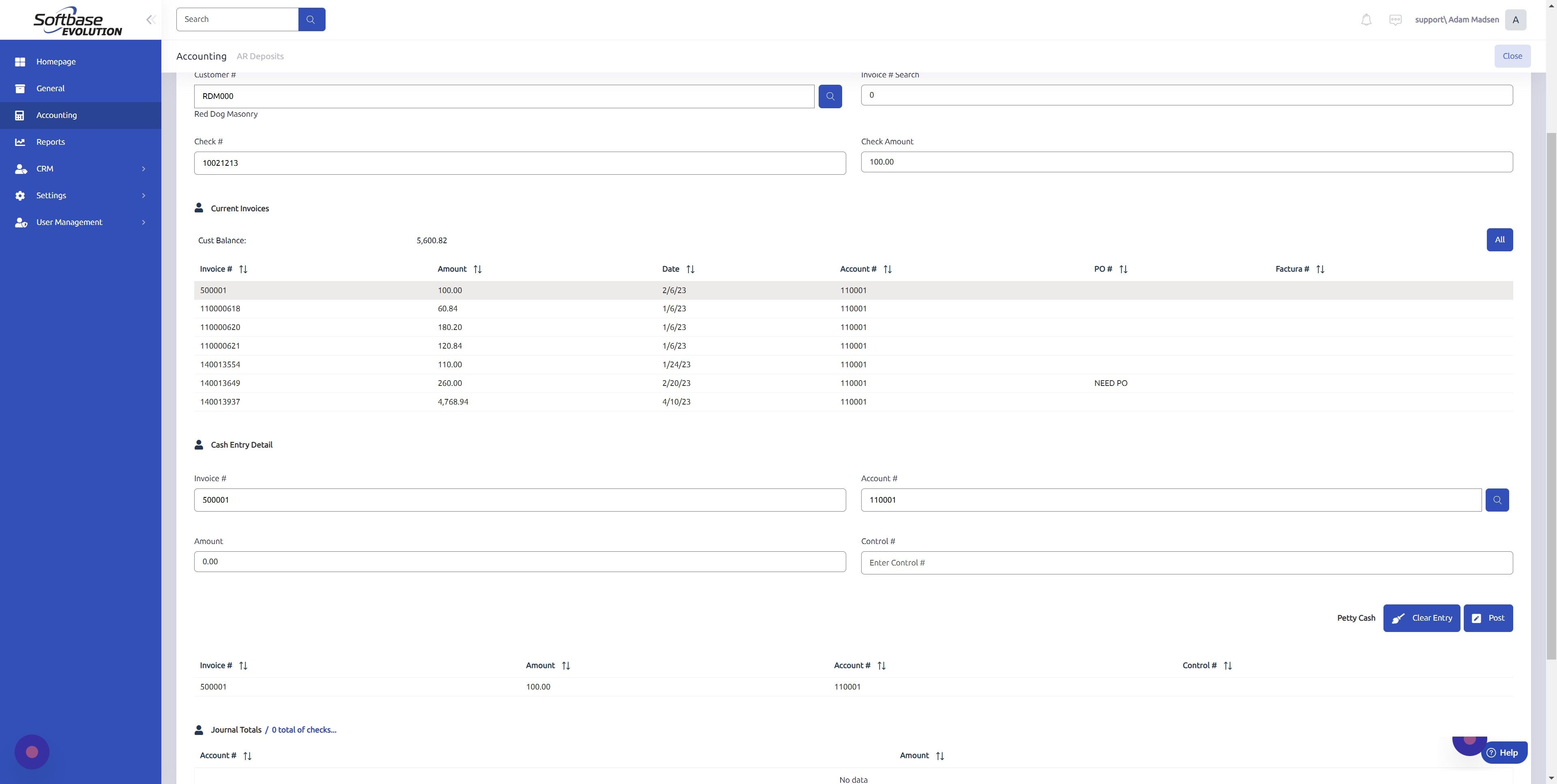Select invoice row 110000621
Screen dimensions: 1557x784
tap(854, 346)
